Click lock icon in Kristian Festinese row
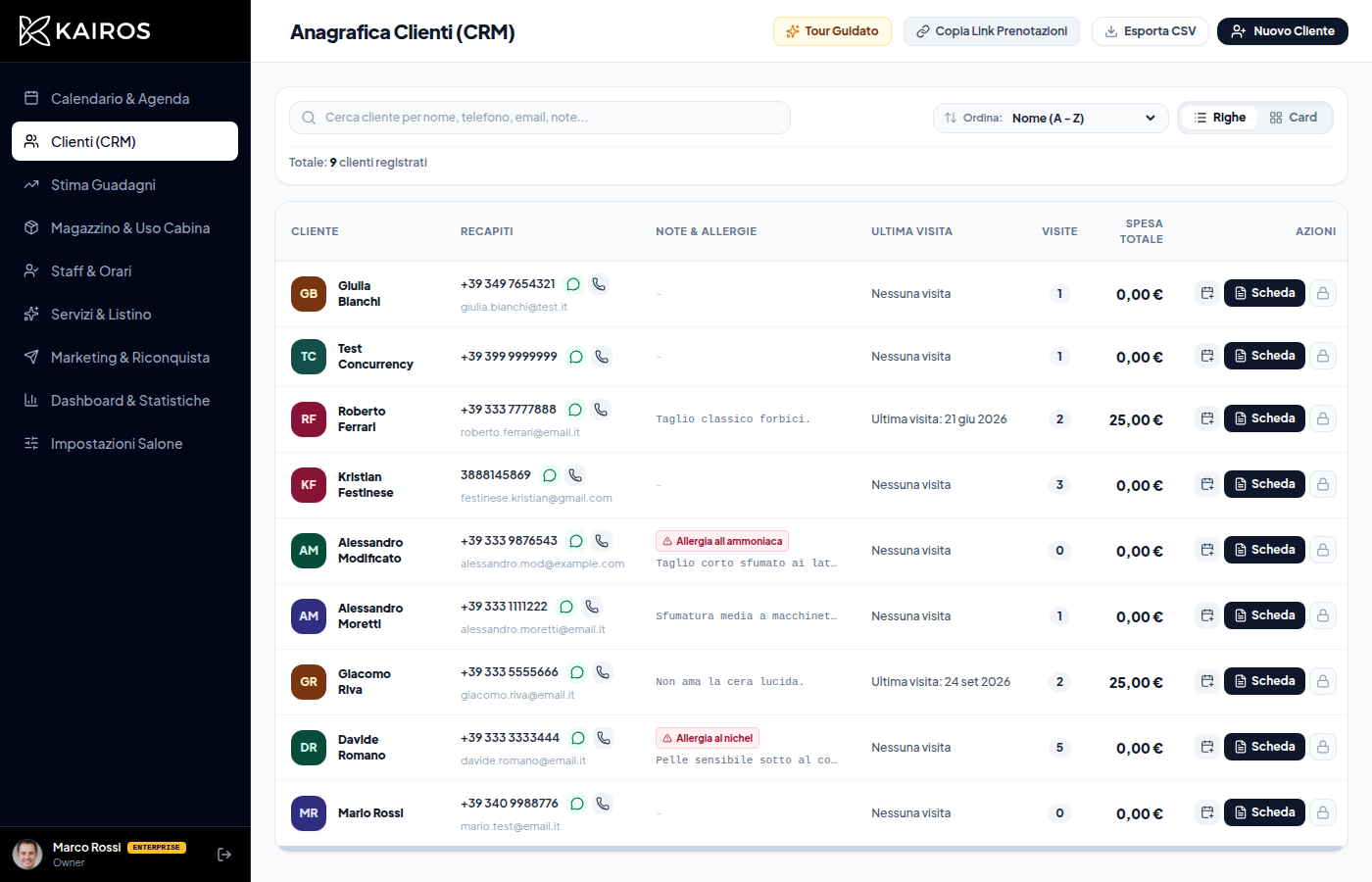The image size is (1372, 882). [1323, 484]
